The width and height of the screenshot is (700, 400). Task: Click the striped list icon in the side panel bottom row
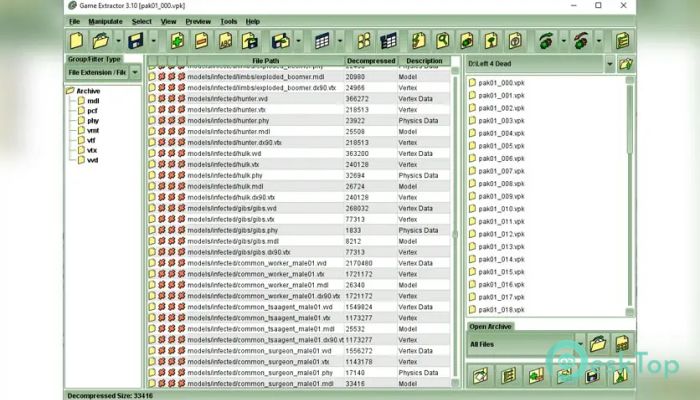click(508, 375)
